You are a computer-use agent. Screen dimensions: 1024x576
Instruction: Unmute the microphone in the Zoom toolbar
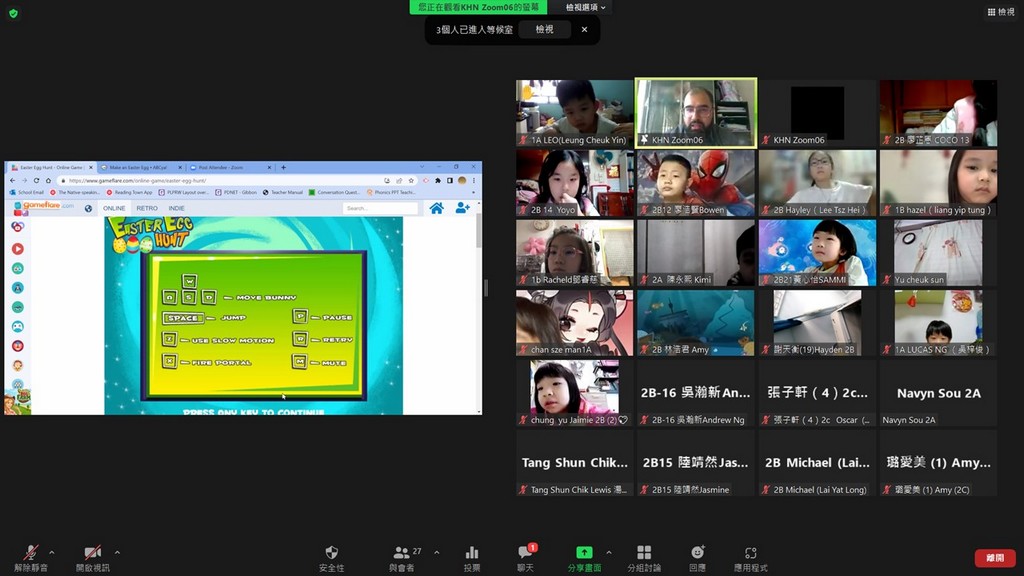coord(30,557)
